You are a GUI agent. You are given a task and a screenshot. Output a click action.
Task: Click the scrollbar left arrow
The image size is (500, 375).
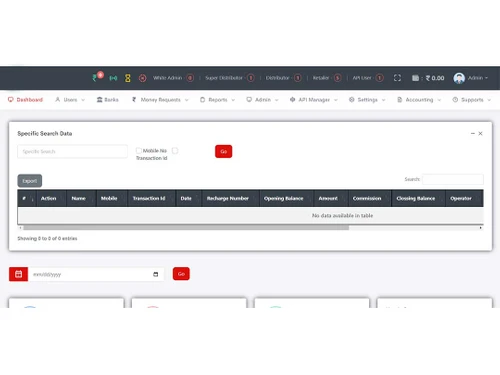pyautogui.click(x=20, y=228)
